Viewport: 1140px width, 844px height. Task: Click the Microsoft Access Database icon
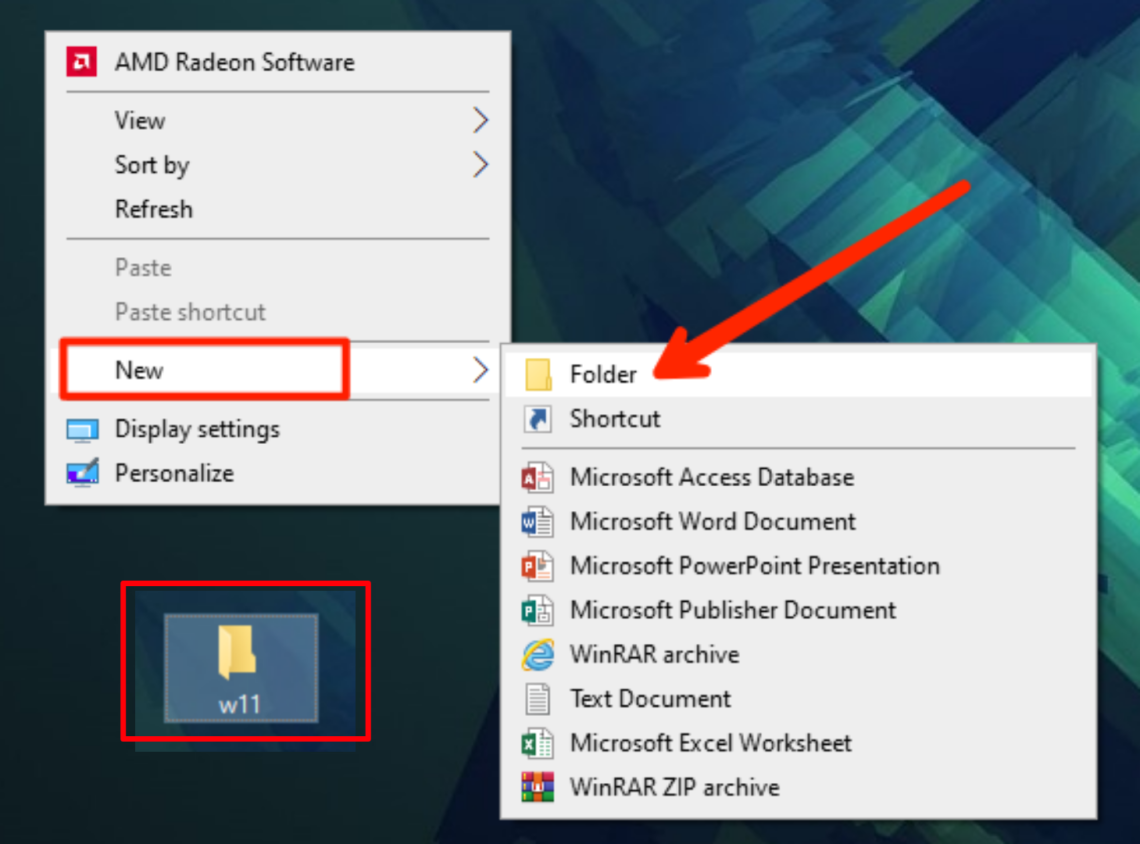[538, 477]
